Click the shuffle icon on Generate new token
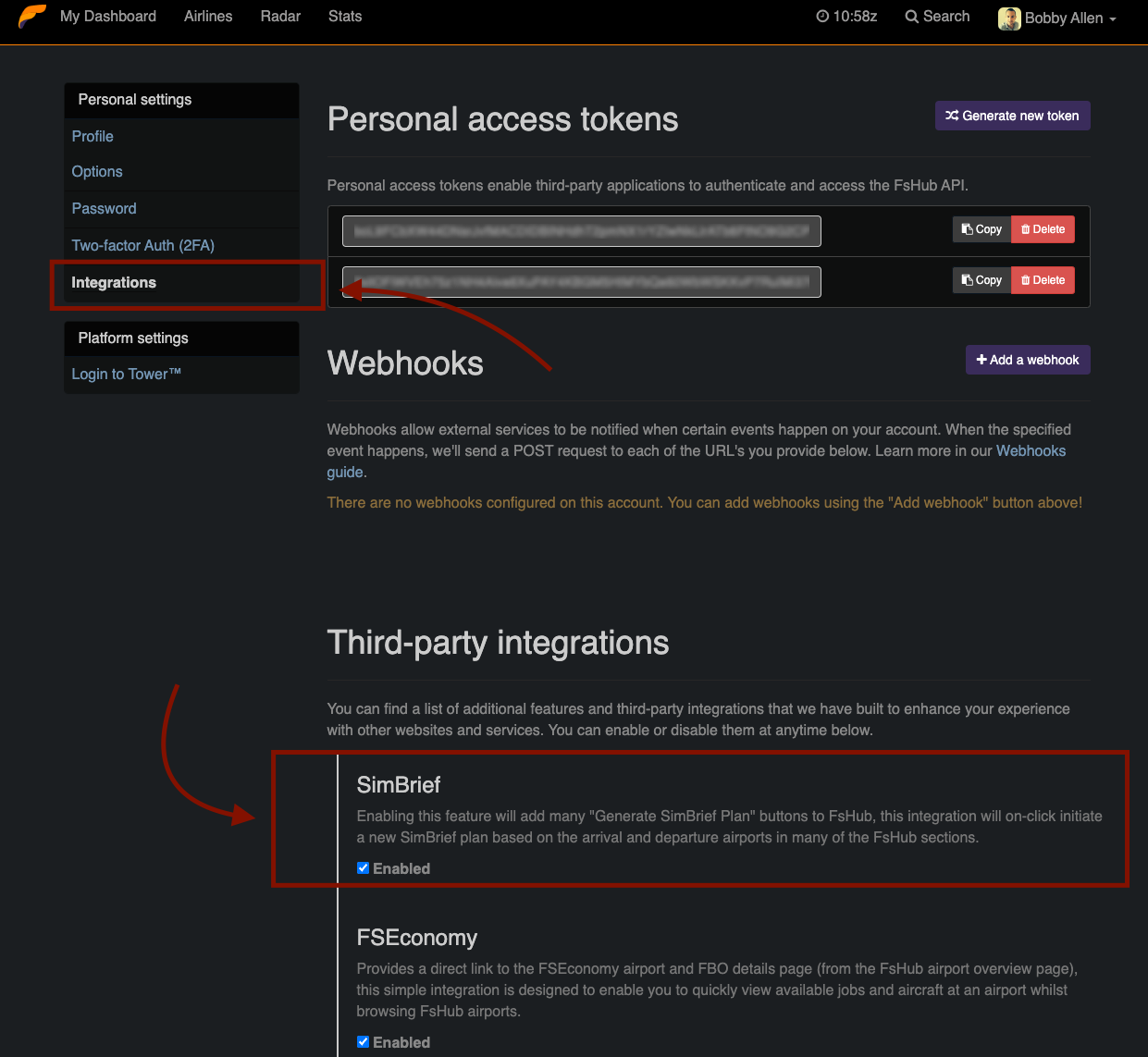This screenshot has width=1148, height=1057. tap(951, 116)
